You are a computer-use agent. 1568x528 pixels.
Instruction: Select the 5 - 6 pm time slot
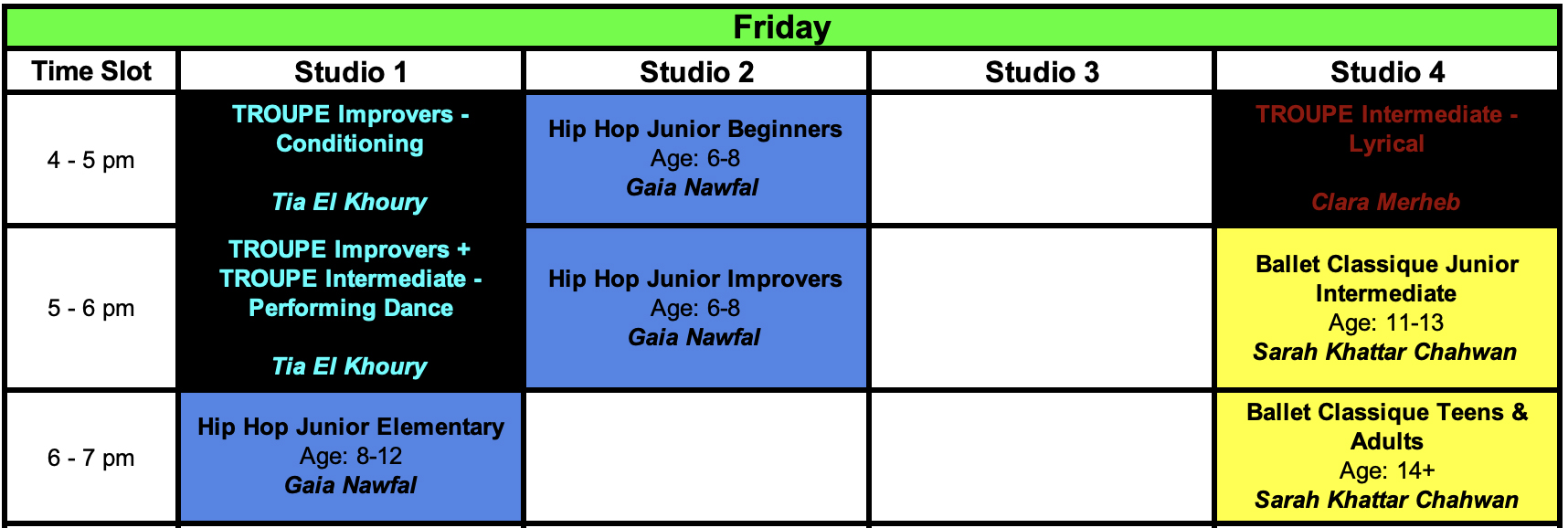pyautogui.click(x=91, y=308)
